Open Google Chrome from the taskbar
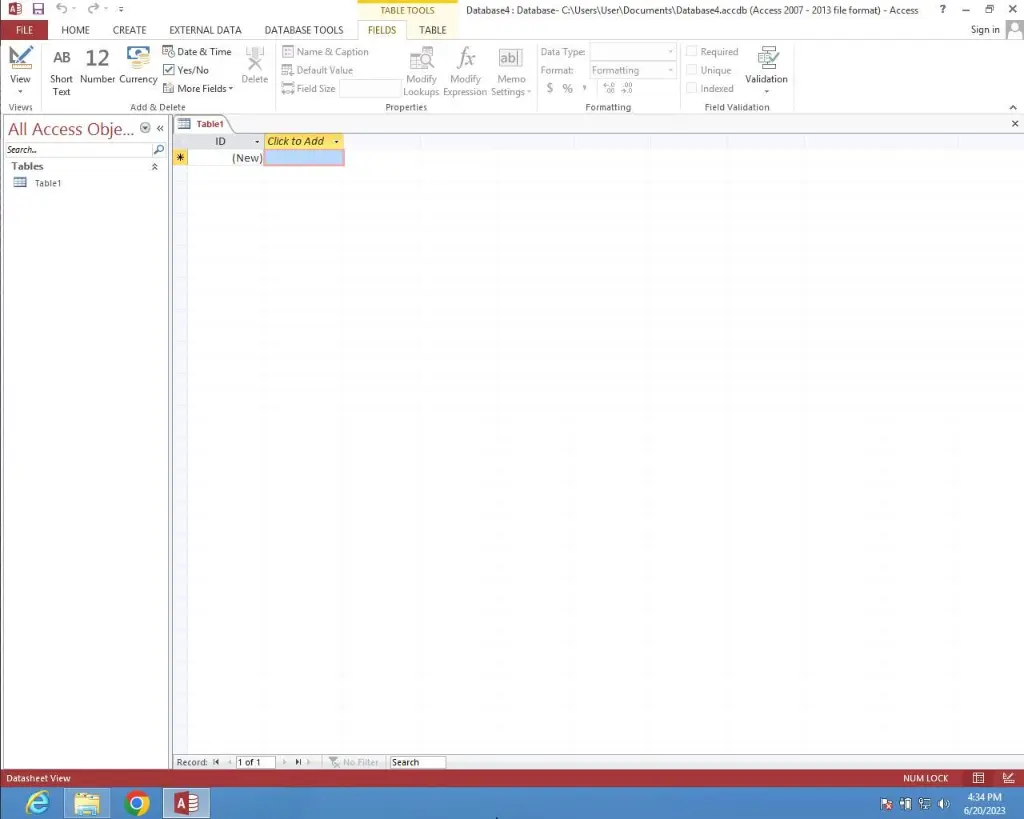1024x819 pixels. pos(137,803)
